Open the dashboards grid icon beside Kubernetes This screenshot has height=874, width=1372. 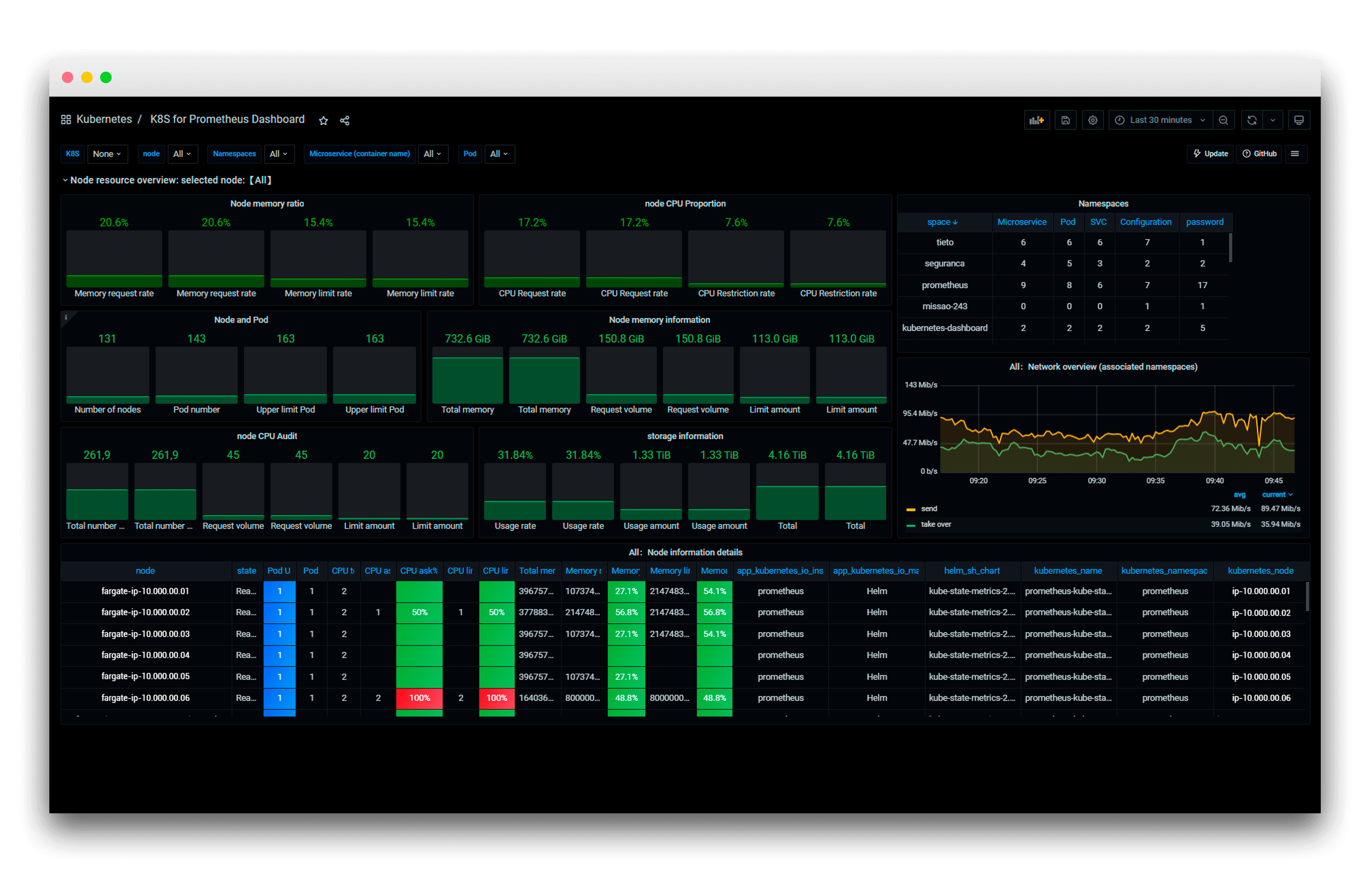pyautogui.click(x=66, y=119)
